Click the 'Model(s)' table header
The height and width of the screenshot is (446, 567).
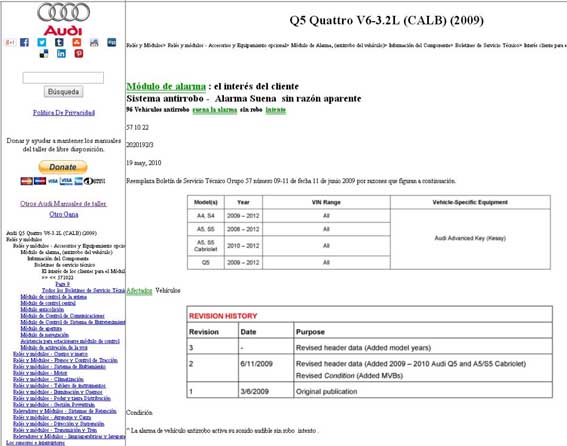click(x=206, y=202)
